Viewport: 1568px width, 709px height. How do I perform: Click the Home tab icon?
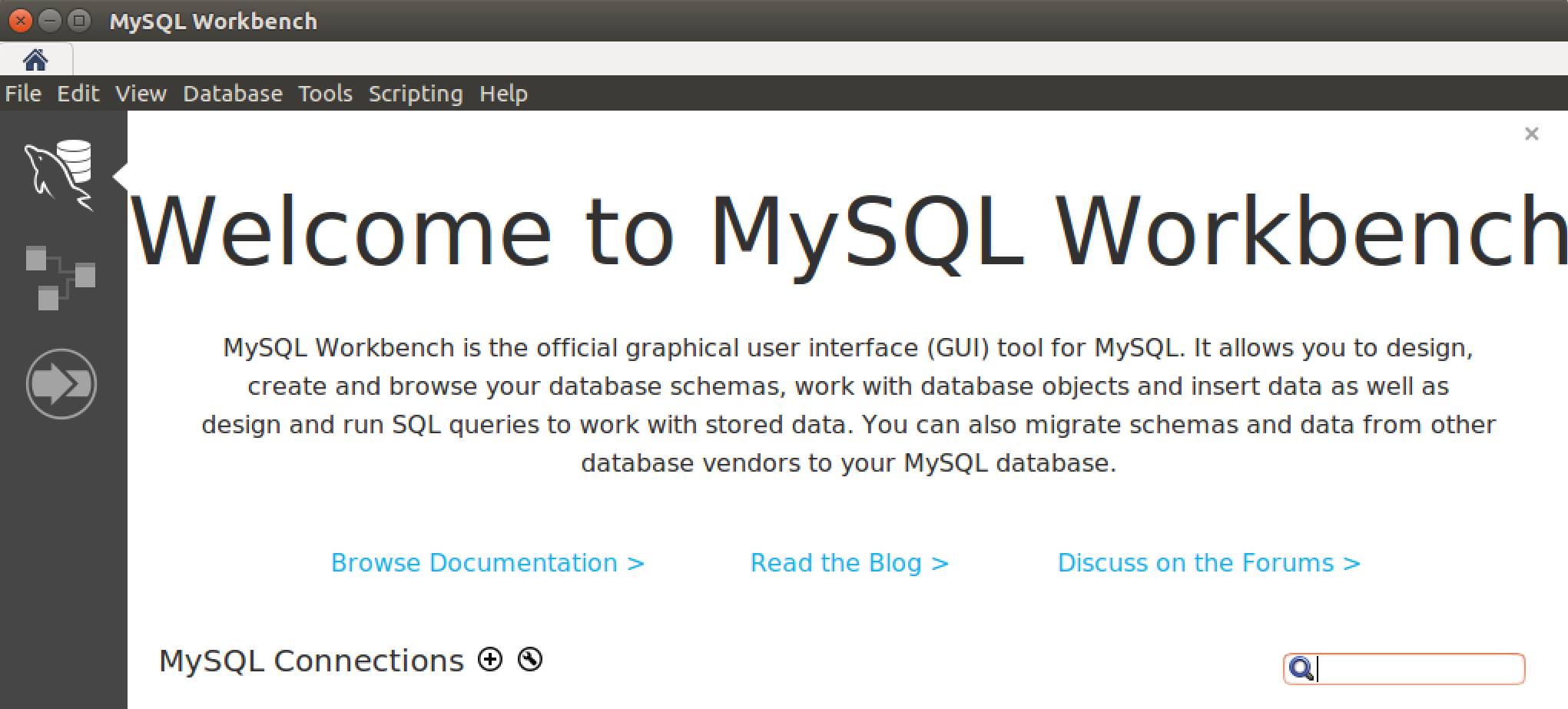pos(35,58)
